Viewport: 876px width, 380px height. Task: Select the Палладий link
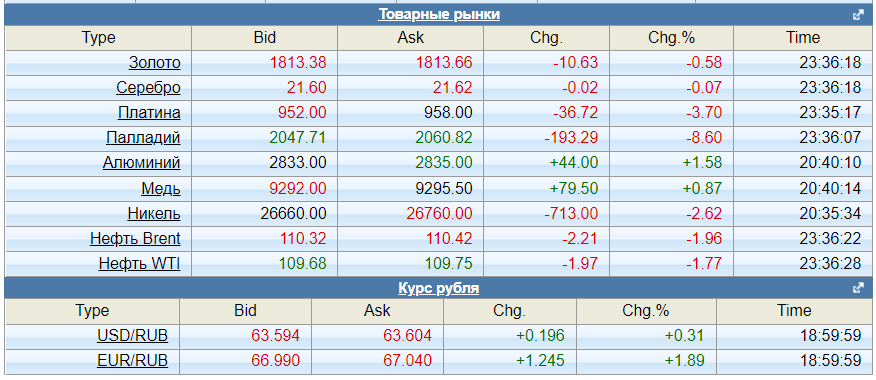143,137
